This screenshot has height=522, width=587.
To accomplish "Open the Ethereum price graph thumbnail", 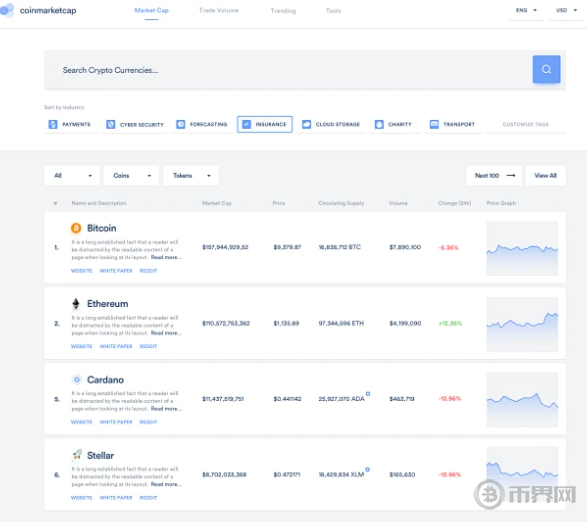I will point(522,324).
